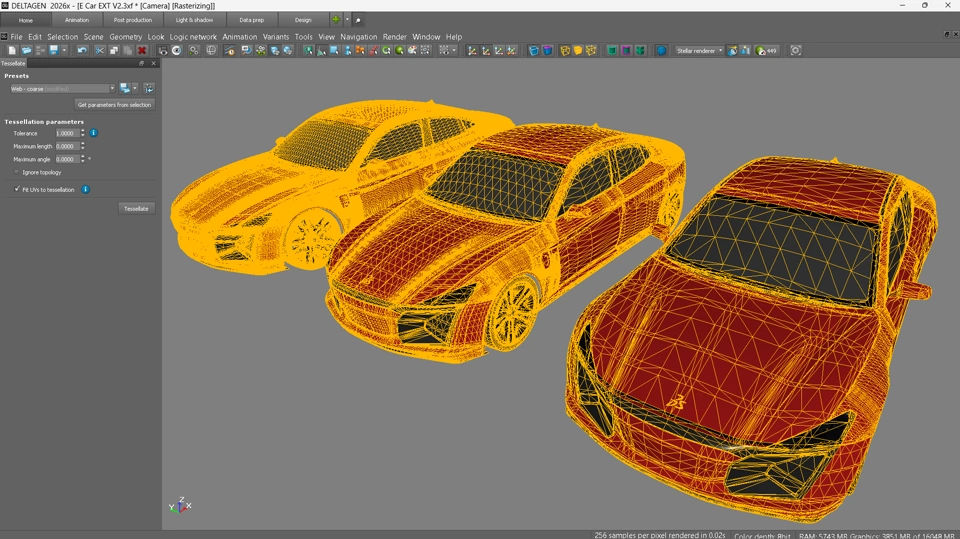Click the red X Delete icon
The image size is (960, 539).
[142, 51]
